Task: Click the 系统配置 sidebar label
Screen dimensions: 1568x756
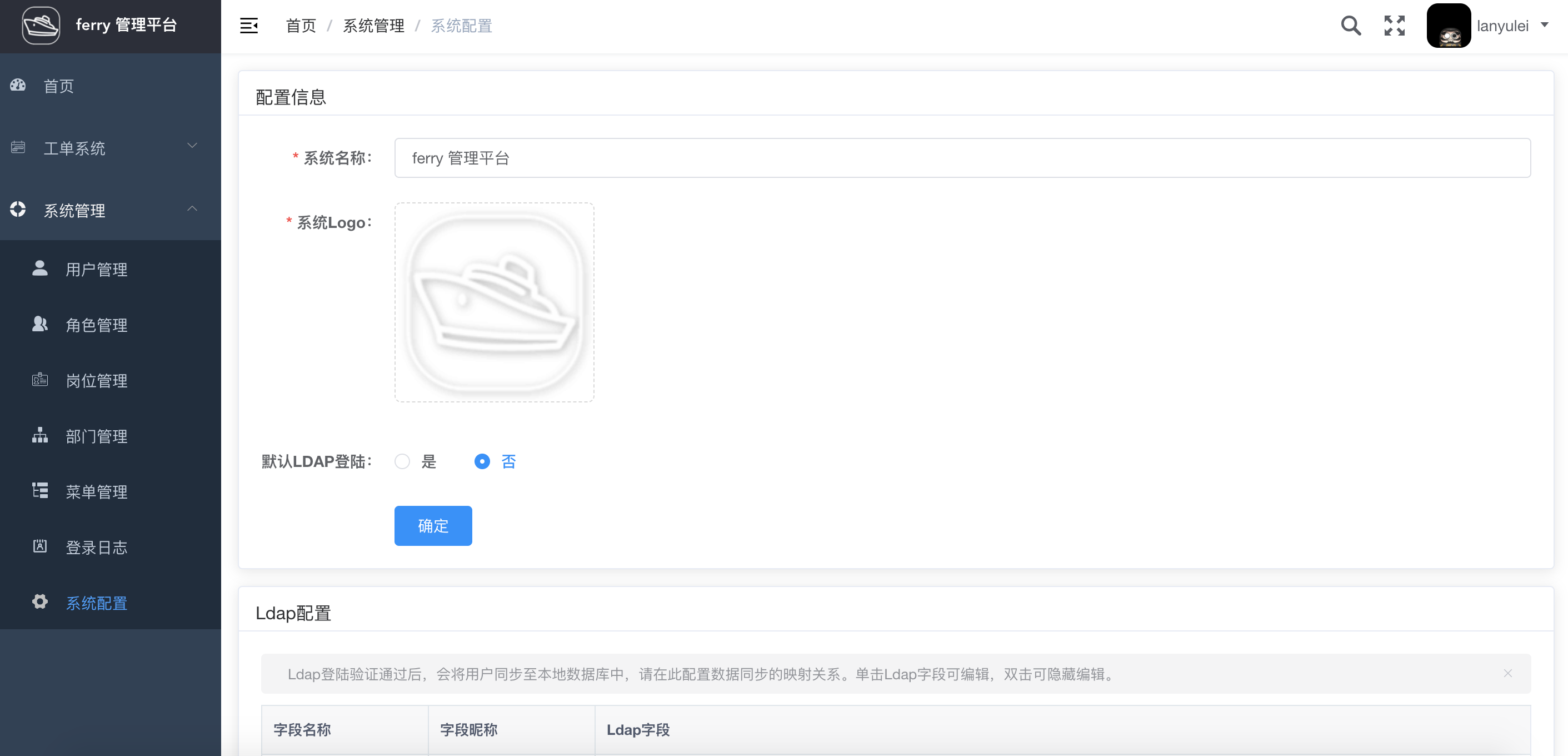Action: 96,603
